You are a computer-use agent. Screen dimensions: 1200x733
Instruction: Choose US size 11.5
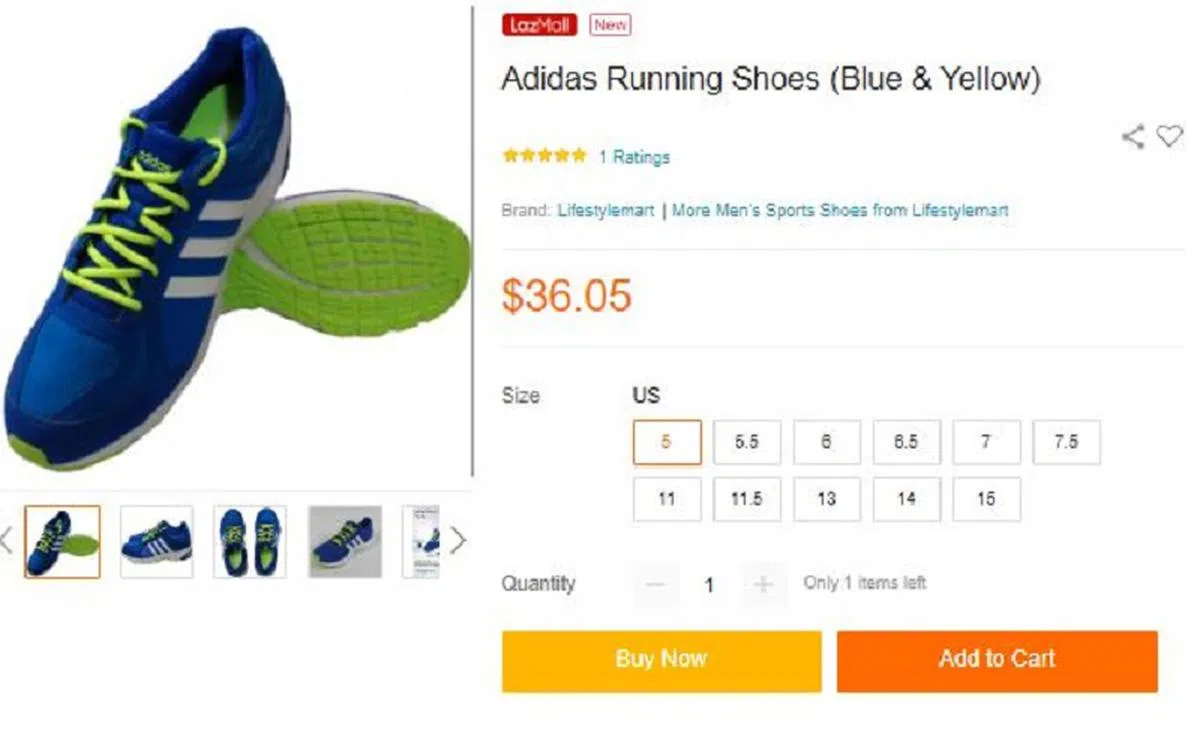tap(746, 499)
